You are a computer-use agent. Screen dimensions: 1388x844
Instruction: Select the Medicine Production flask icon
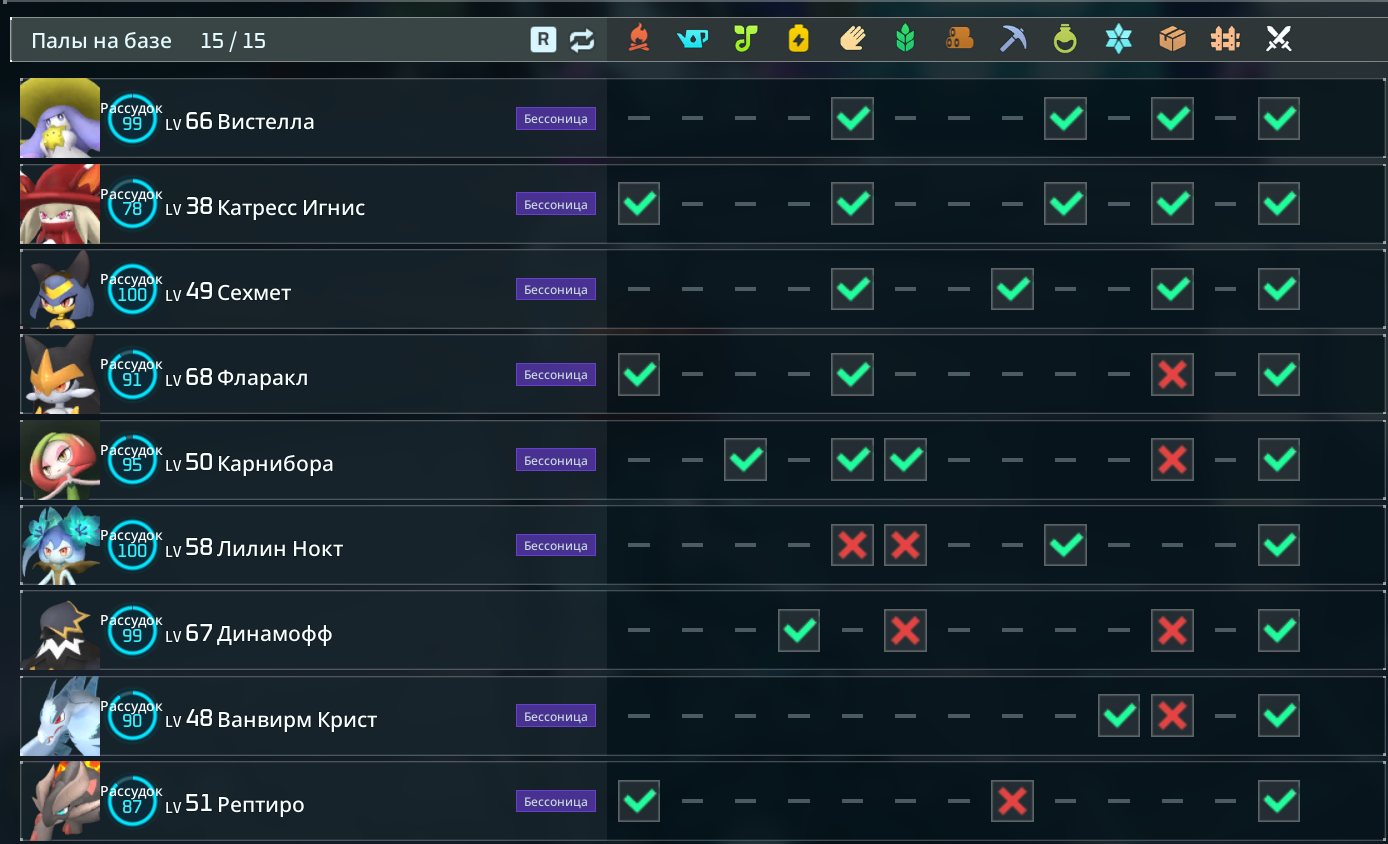click(1065, 39)
